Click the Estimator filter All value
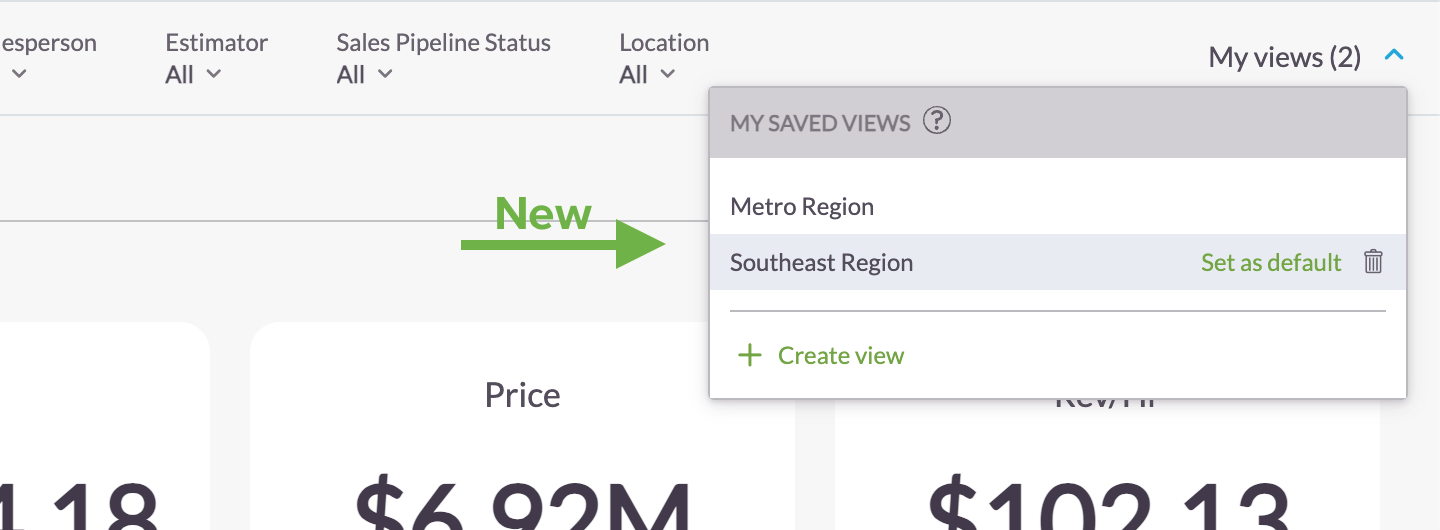 (180, 74)
